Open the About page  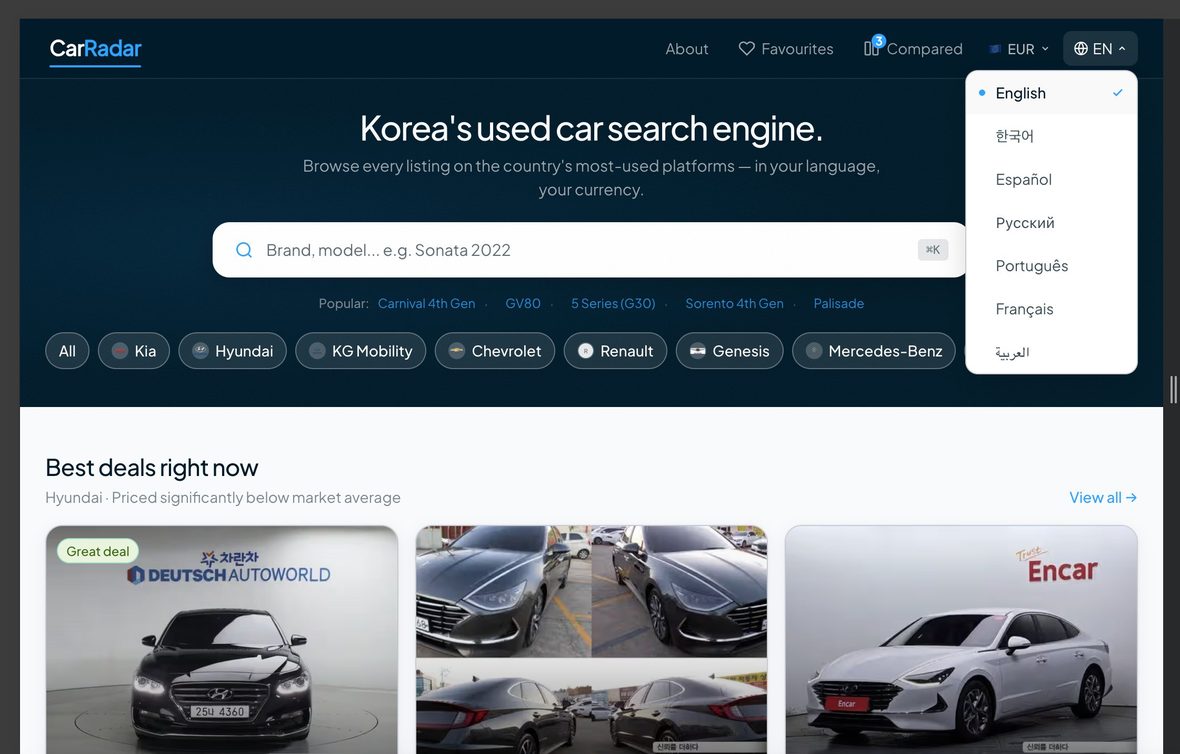click(x=686, y=49)
